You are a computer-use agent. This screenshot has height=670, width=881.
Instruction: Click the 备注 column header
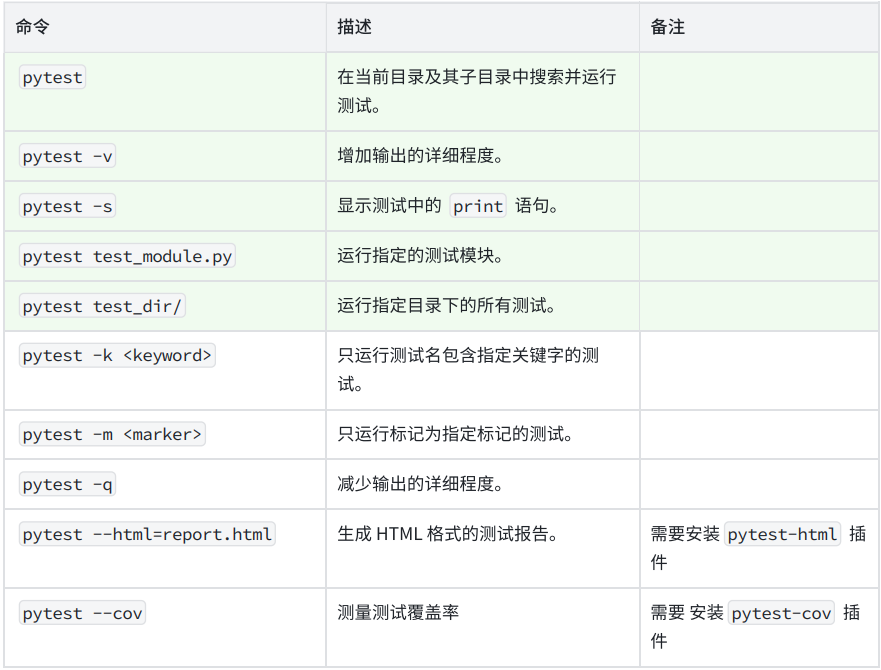(667, 26)
